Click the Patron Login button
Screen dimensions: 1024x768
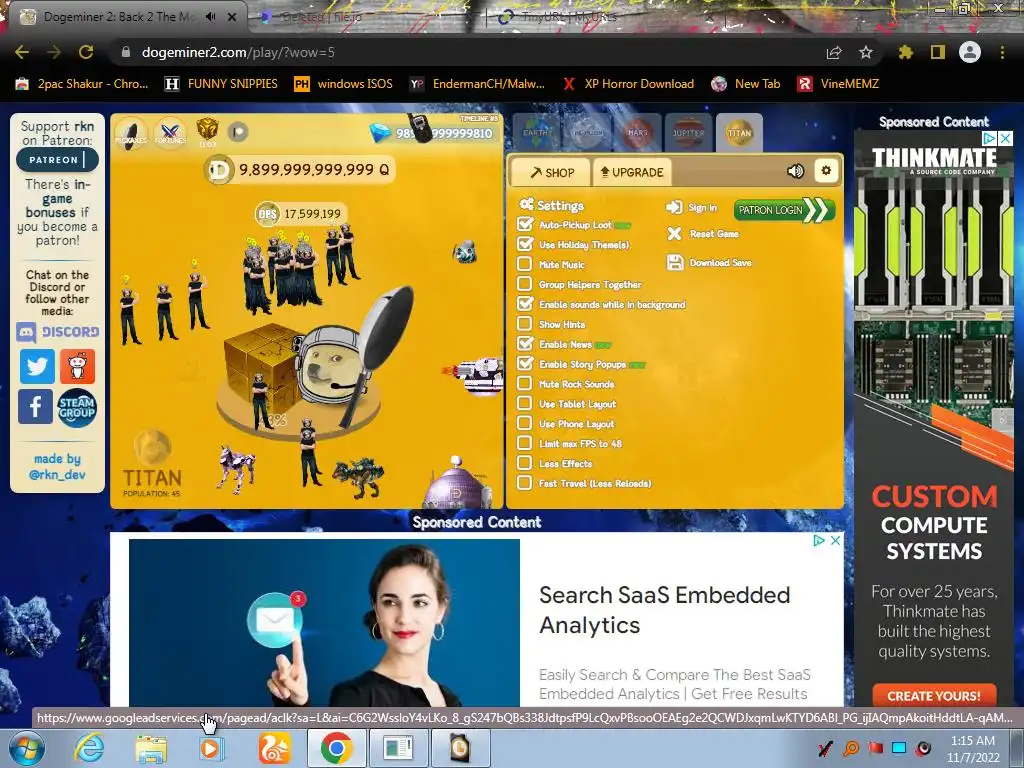784,210
